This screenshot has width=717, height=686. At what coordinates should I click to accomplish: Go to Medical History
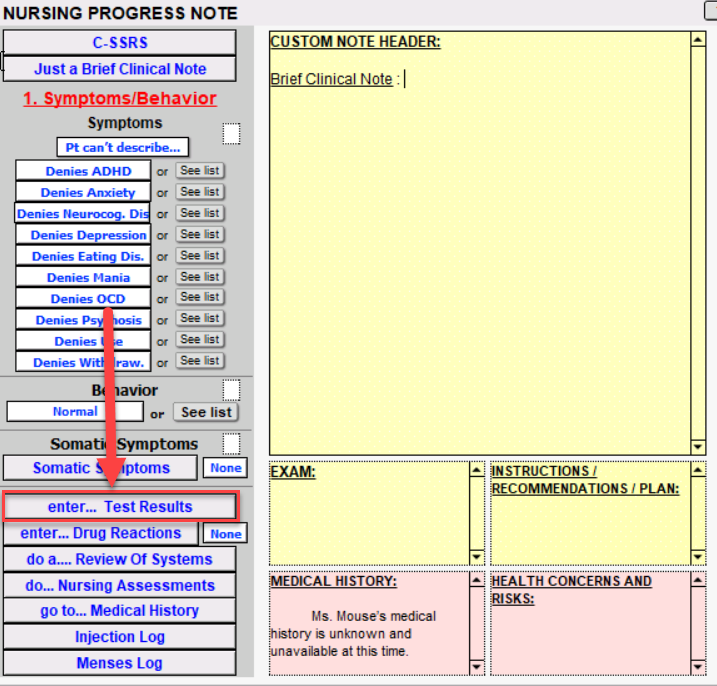pyautogui.click(x=120, y=611)
